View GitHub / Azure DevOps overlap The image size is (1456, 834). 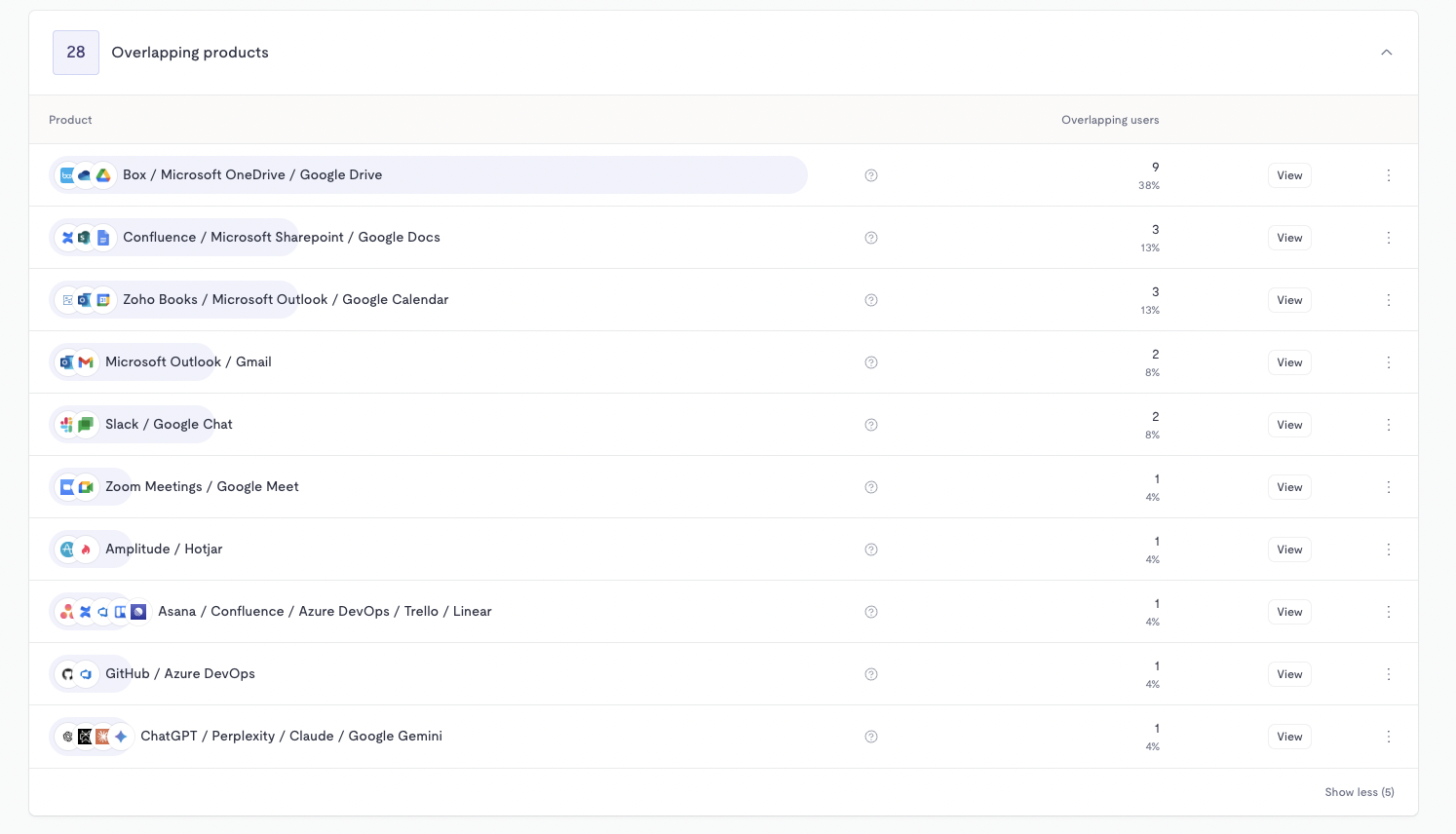[x=1289, y=674]
